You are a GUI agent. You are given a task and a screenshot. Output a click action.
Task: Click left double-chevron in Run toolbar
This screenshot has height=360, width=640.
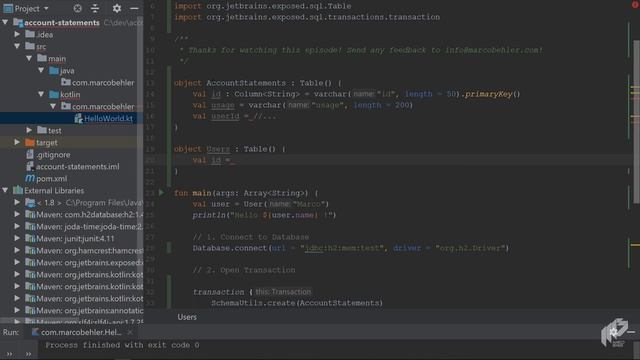click(9, 354)
